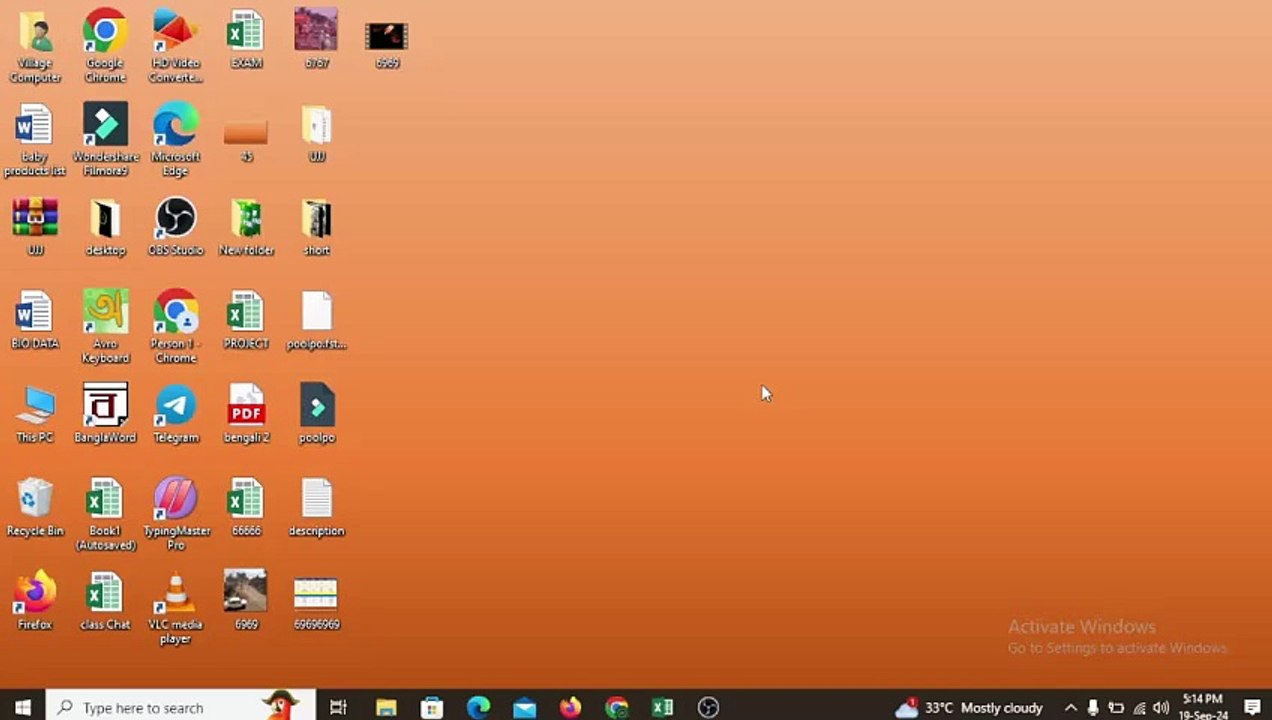Select the TypingMaster Pro shortcut
The height and width of the screenshot is (720, 1272).
click(176, 514)
